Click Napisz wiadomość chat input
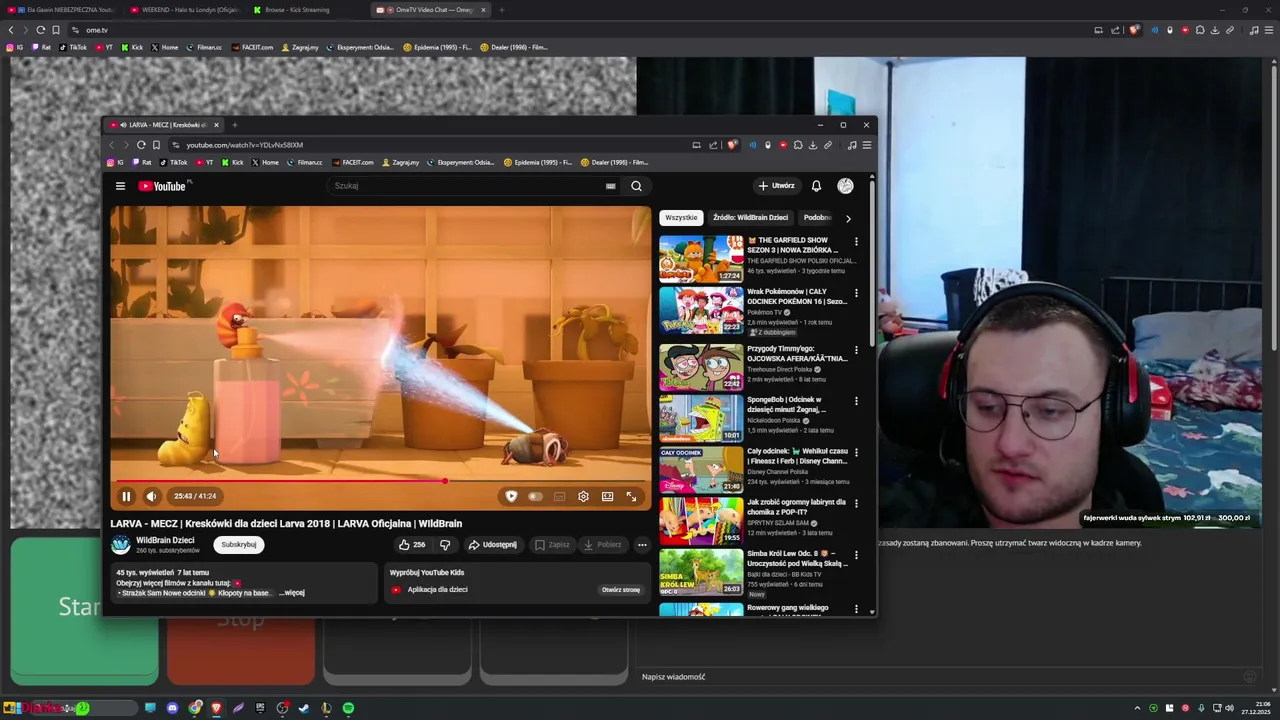The image size is (1280, 720). point(940,677)
